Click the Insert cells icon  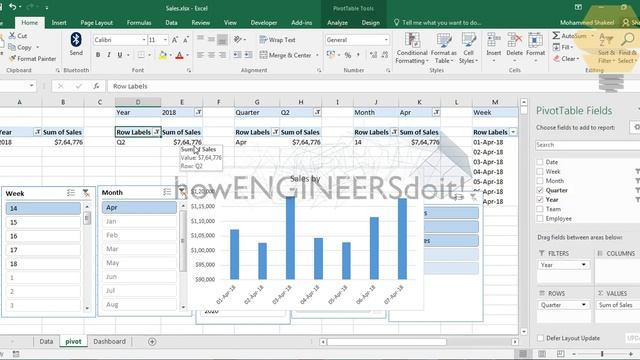tap(493, 41)
